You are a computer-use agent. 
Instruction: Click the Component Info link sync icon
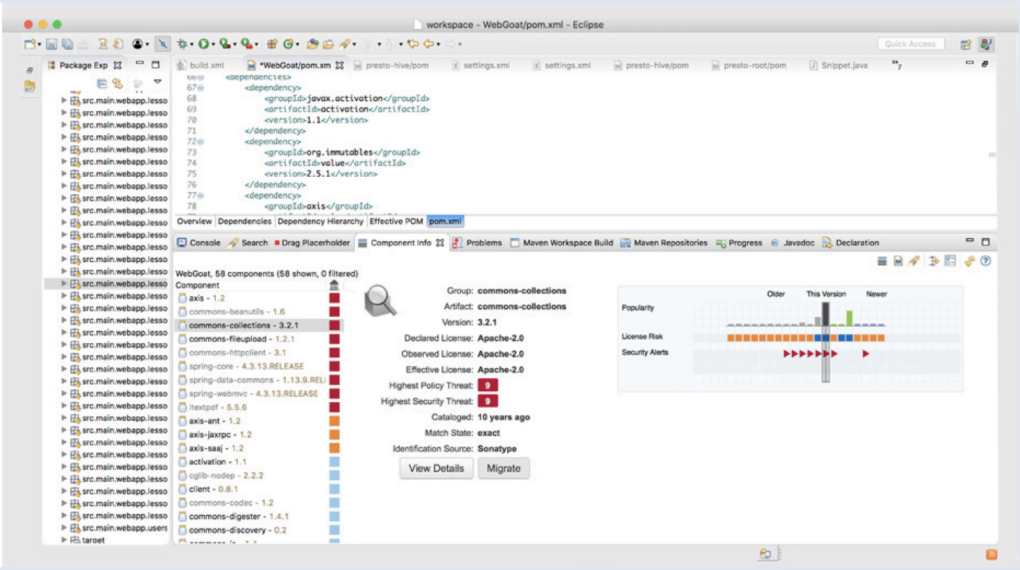pos(969,261)
